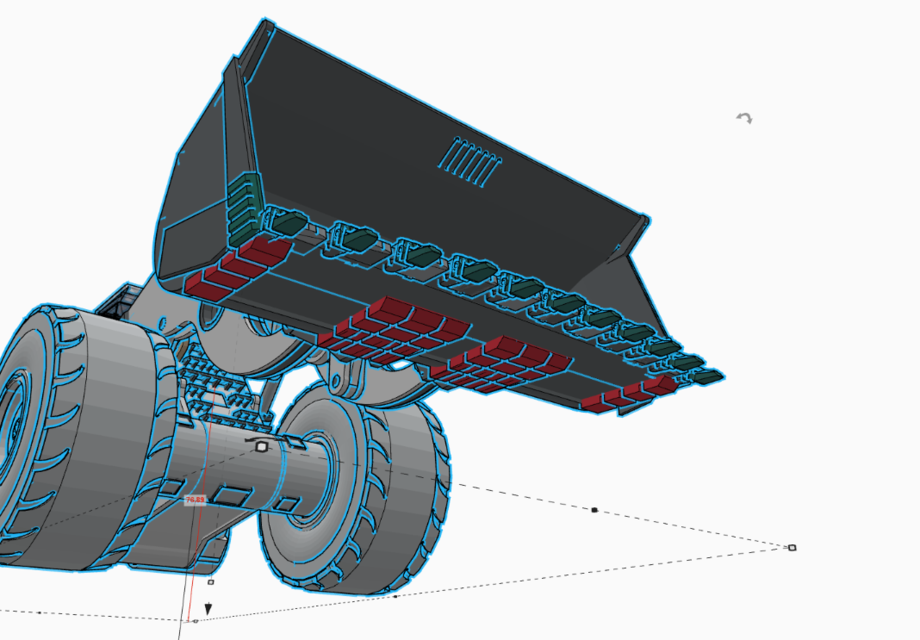The image size is (920, 640).
Task: Select the bottom corner handle under the red line
Action: [195, 621]
